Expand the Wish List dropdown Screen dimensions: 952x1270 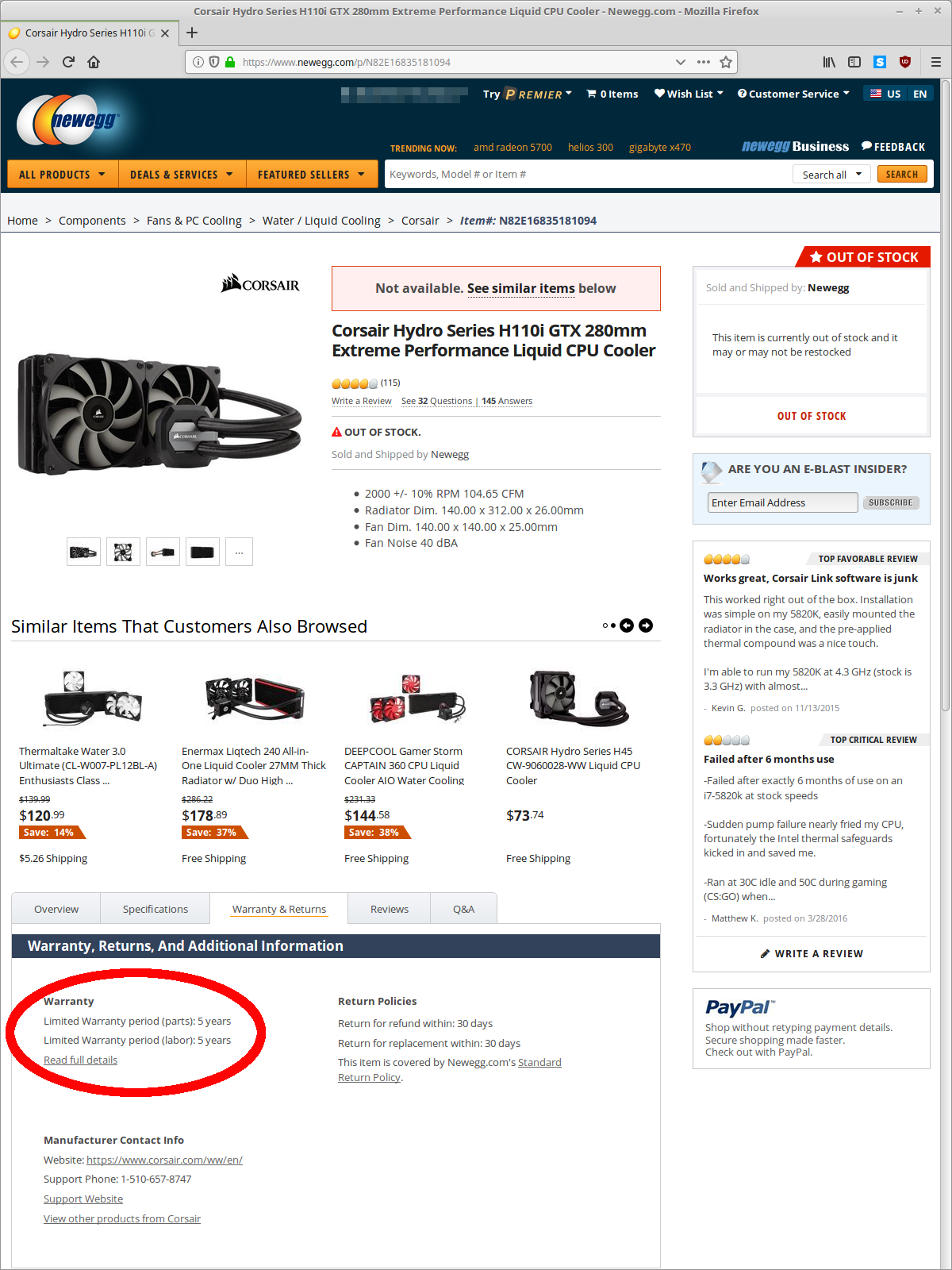[x=689, y=94]
